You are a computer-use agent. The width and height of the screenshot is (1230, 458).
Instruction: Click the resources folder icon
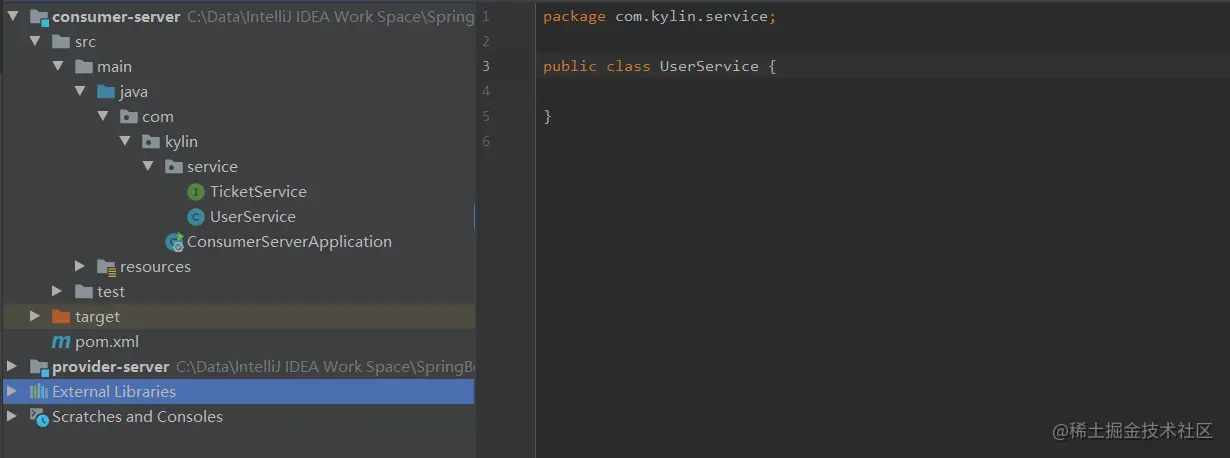(x=107, y=267)
